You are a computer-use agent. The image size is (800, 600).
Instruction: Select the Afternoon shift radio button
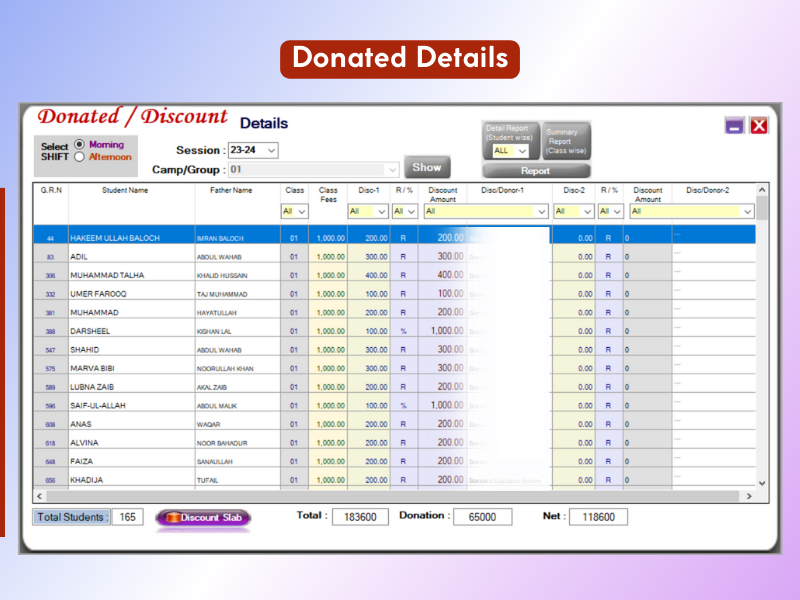click(x=80, y=157)
